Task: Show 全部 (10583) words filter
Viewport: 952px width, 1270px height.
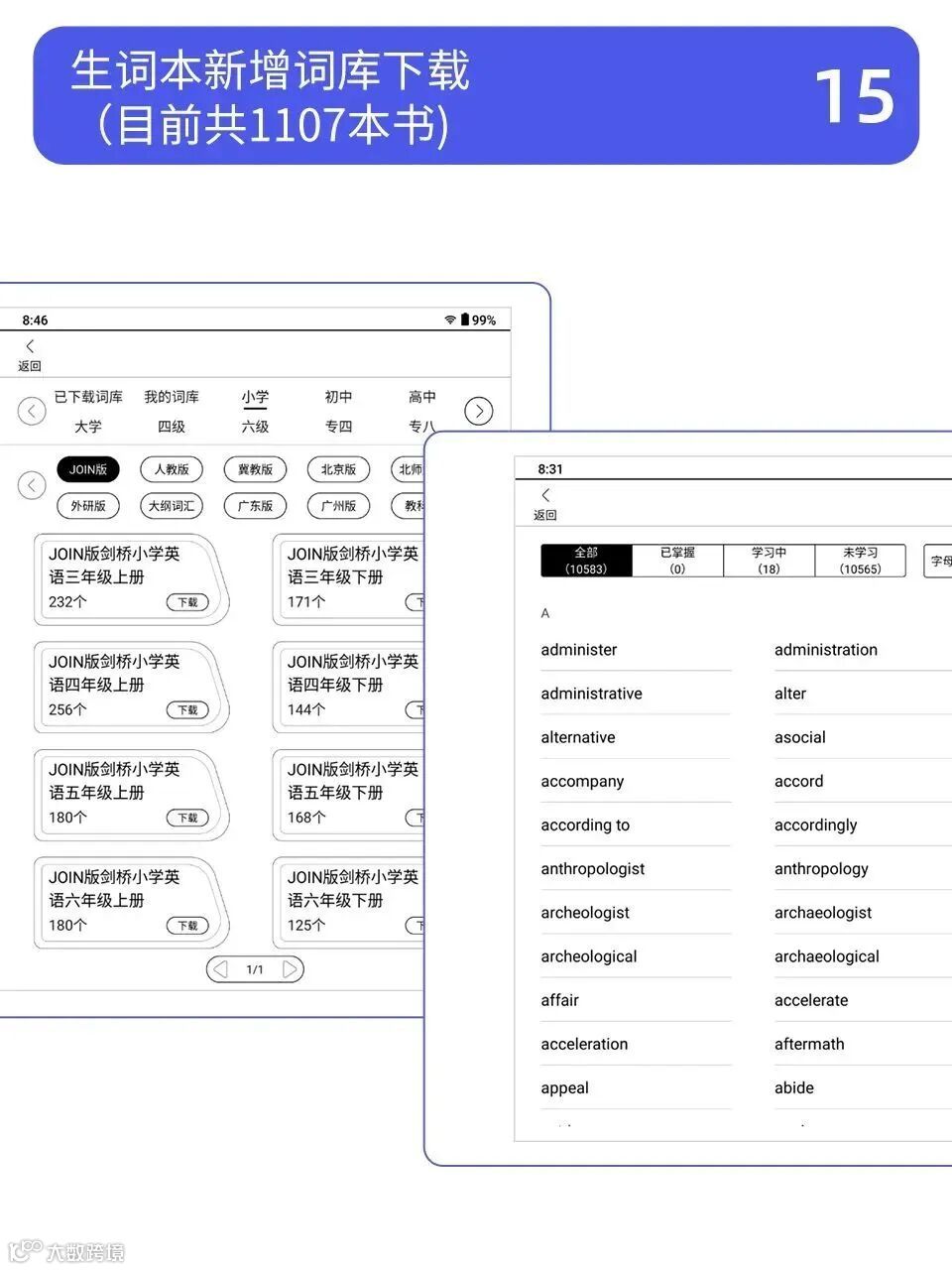Action: point(586,561)
